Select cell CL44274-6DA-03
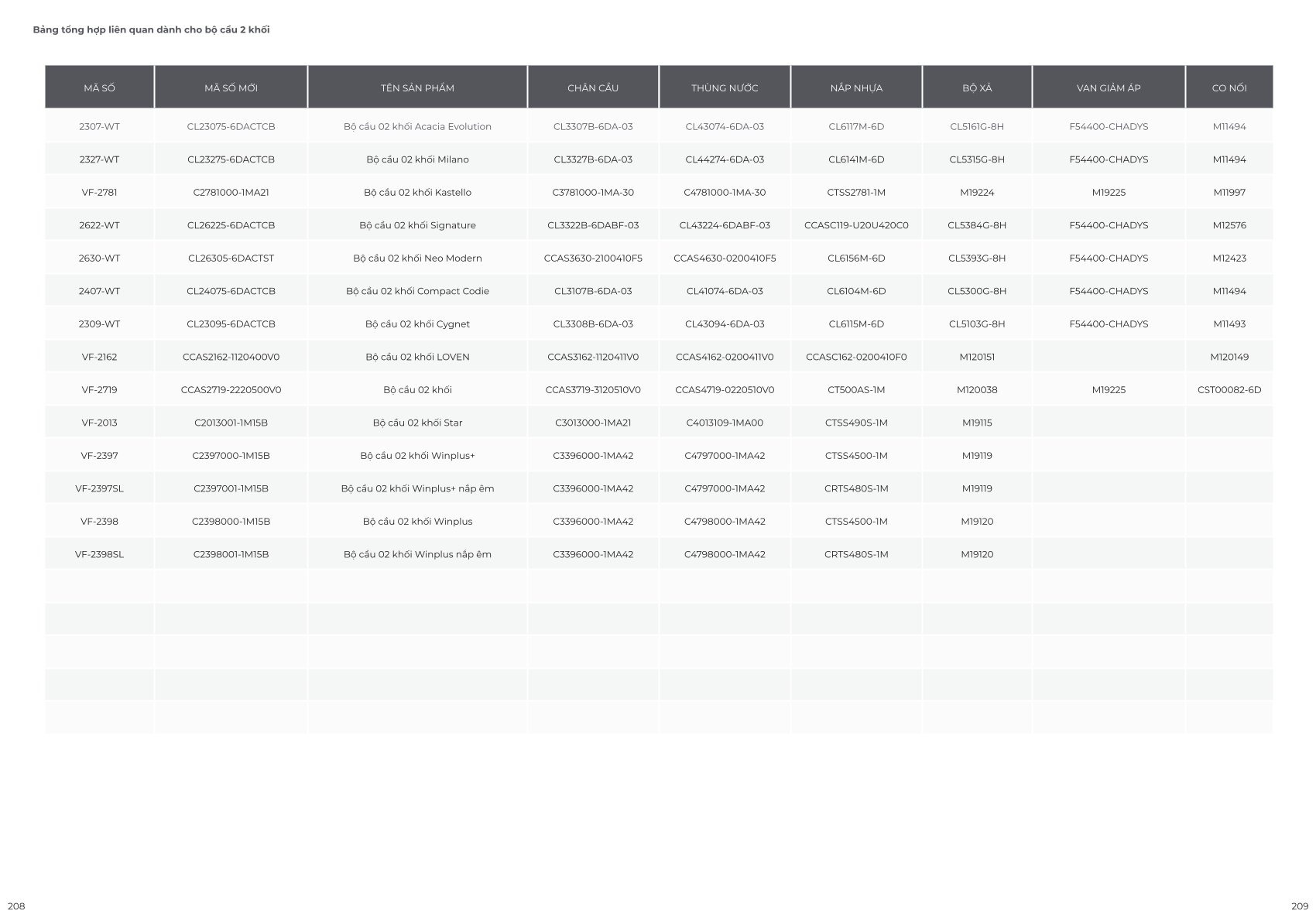The height and width of the screenshot is (921, 1316). pos(725,159)
